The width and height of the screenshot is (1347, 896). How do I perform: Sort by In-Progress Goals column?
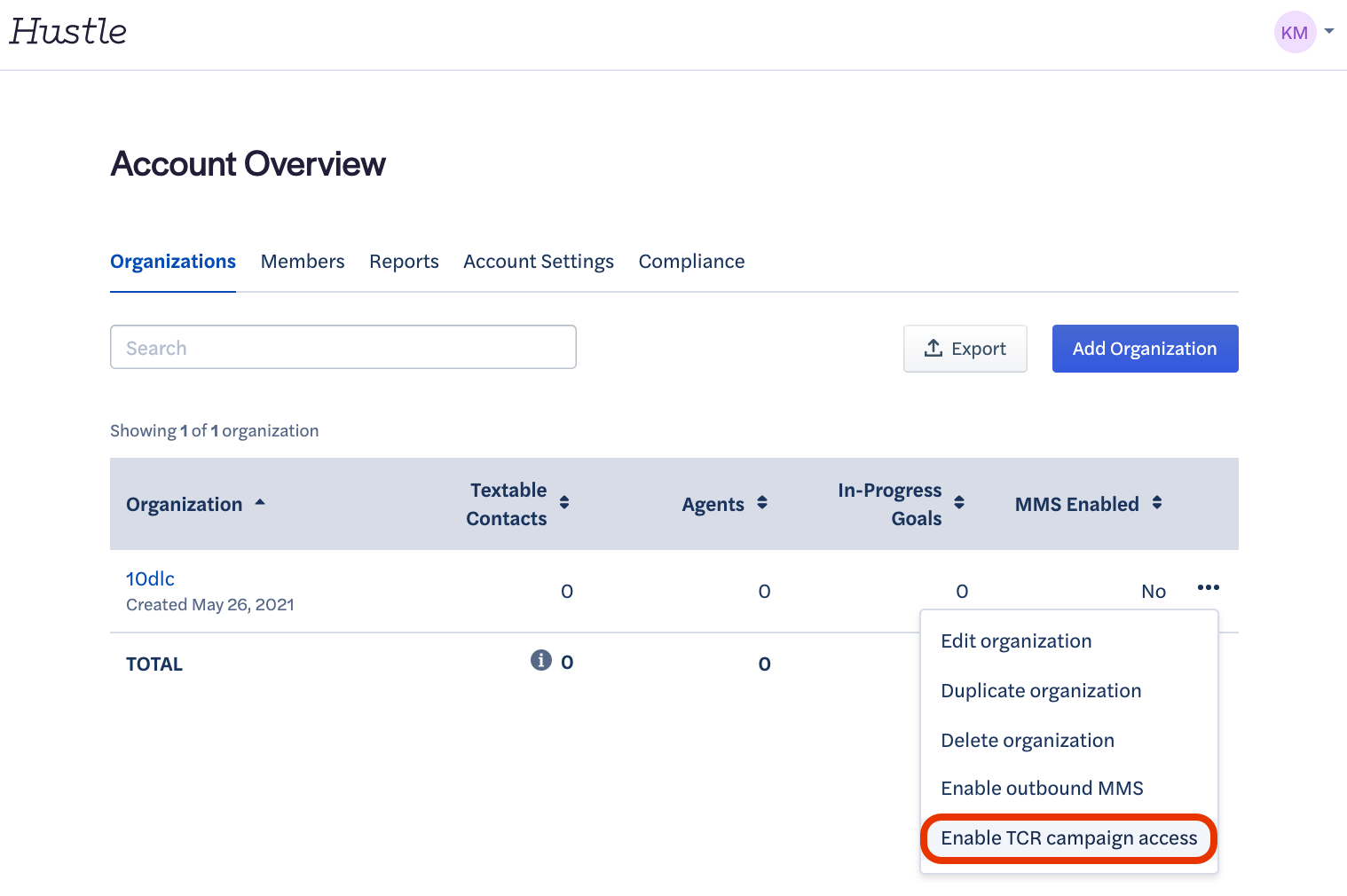click(959, 503)
